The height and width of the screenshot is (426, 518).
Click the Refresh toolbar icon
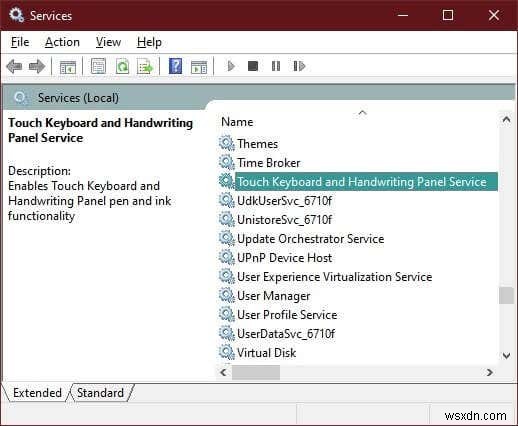(122, 66)
